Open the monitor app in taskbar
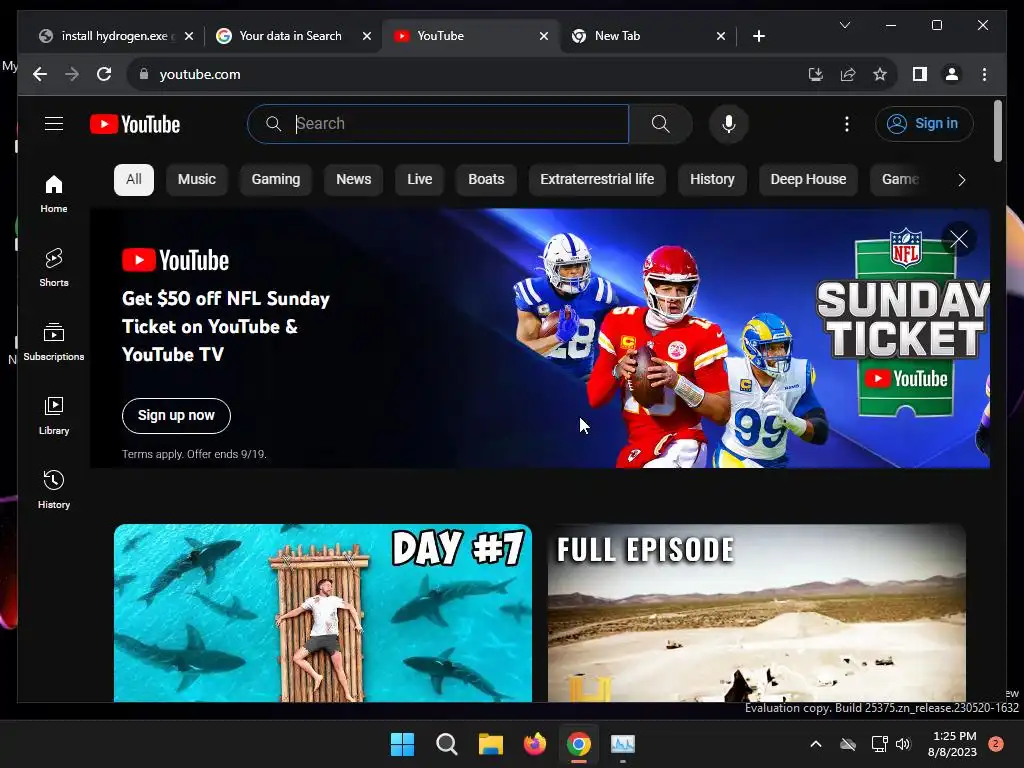 tap(622, 744)
